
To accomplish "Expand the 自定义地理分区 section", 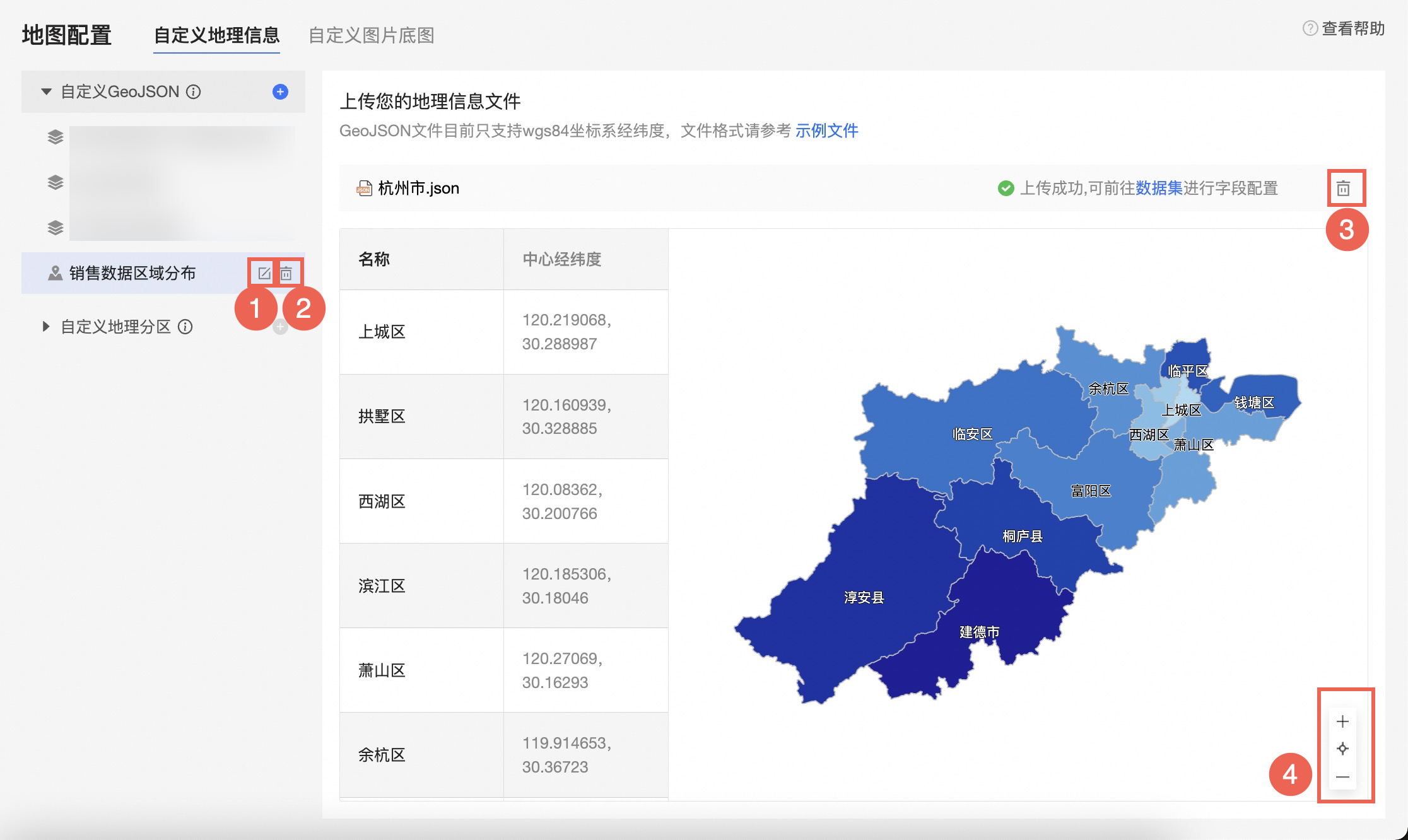I will pos(45,326).
